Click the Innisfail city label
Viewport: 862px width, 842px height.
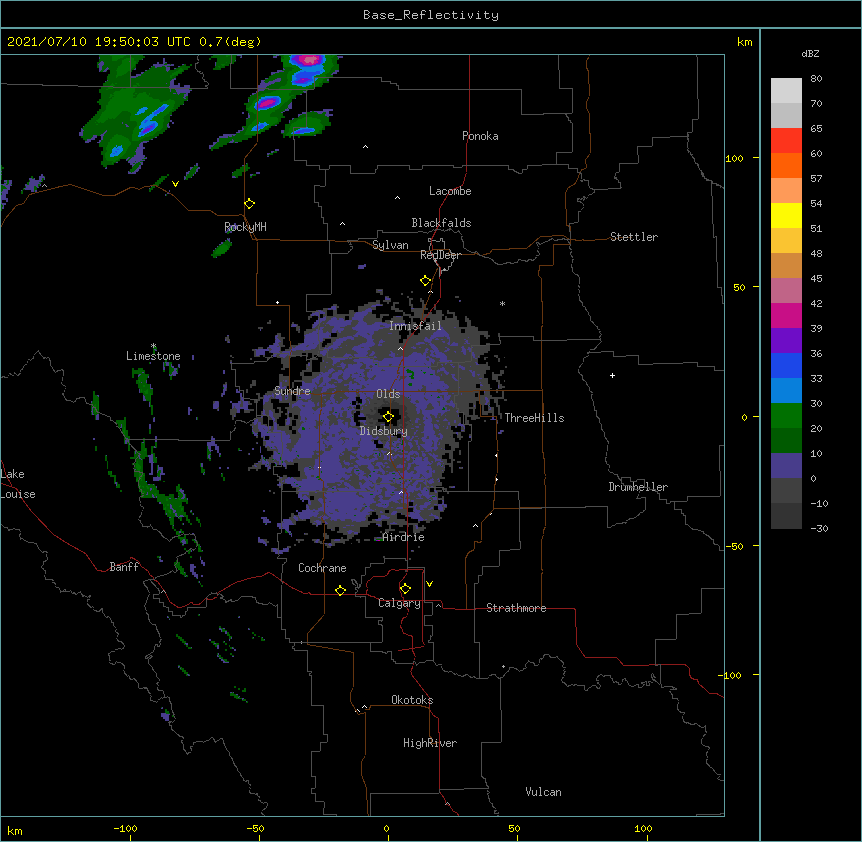coord(415,326)
